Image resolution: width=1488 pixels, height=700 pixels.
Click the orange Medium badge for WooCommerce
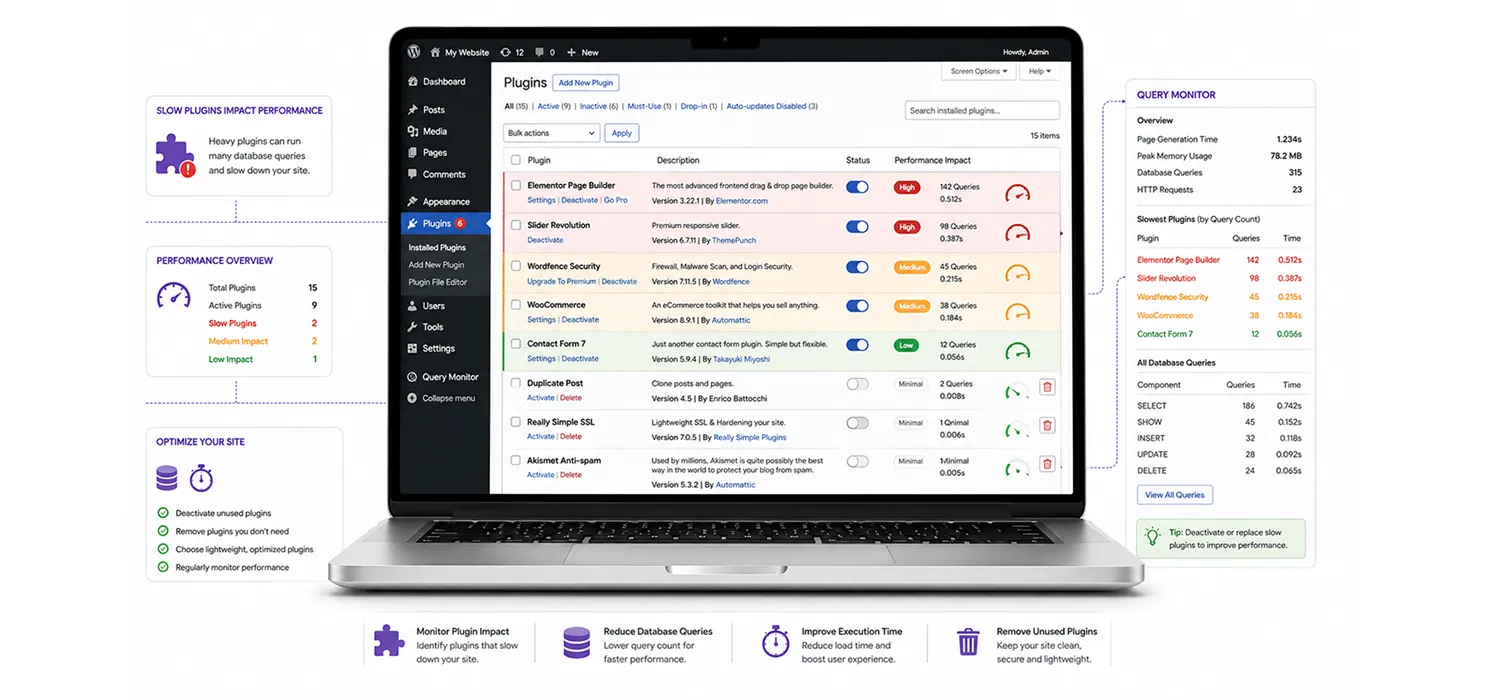coord(912,306)
